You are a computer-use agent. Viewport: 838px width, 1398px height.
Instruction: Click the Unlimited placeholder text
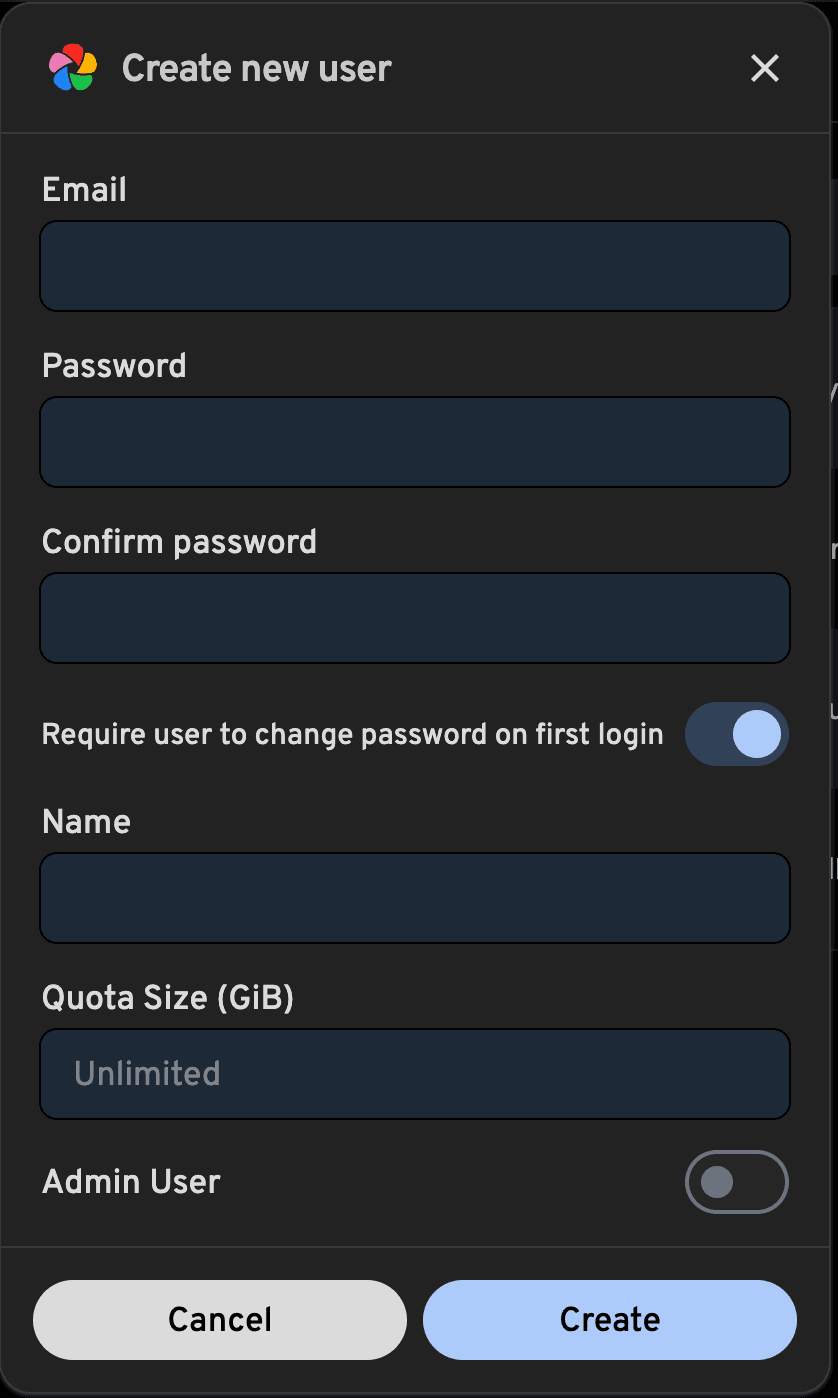point(146,1073)
